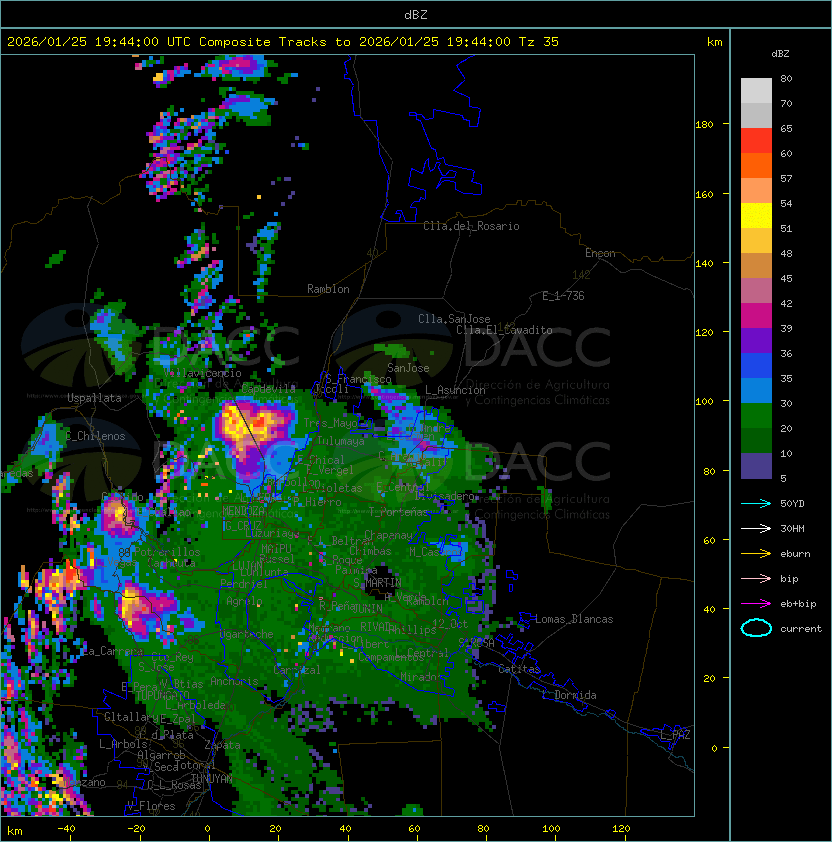Click the 180 tick on the right km axis
Image resolution: width=832 pixels, height=842 pixels.
704,125
